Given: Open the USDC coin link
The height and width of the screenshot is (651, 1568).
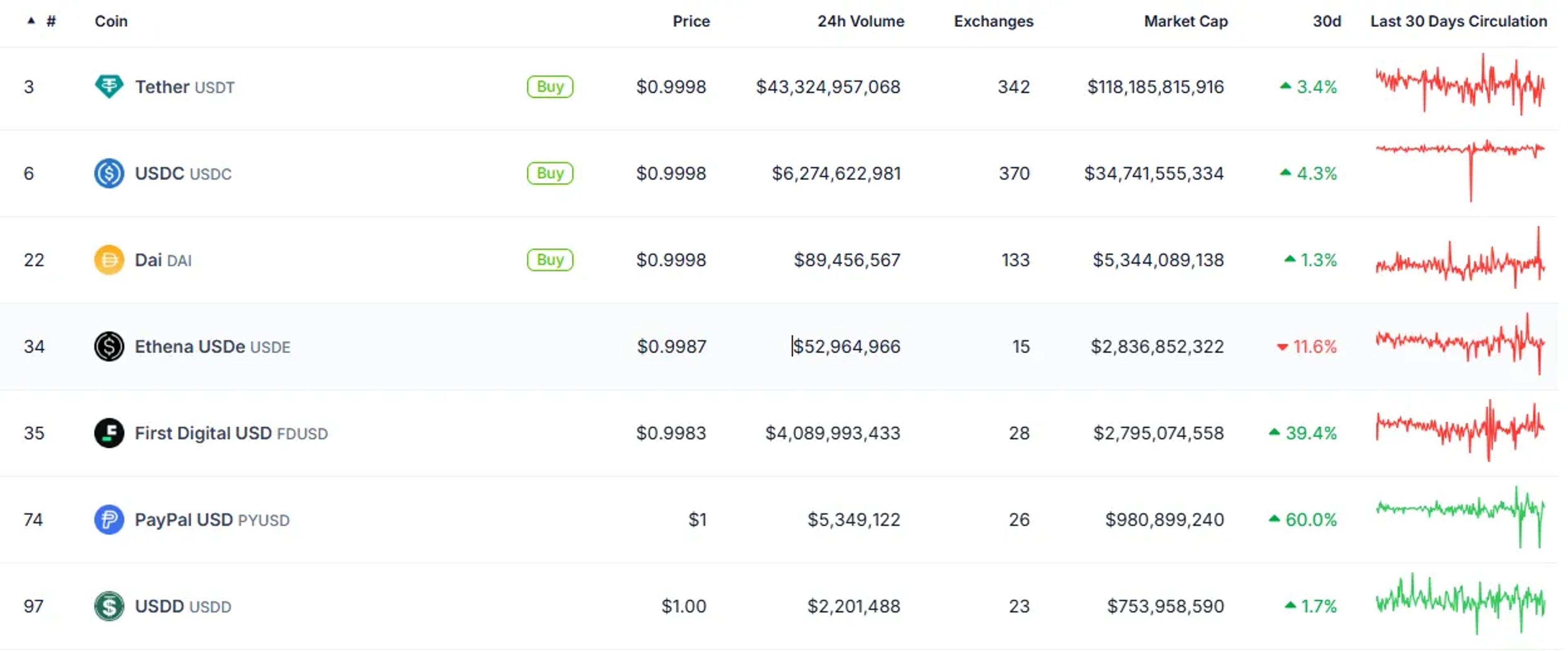Looking at the screenshot, I should point(183,174).
